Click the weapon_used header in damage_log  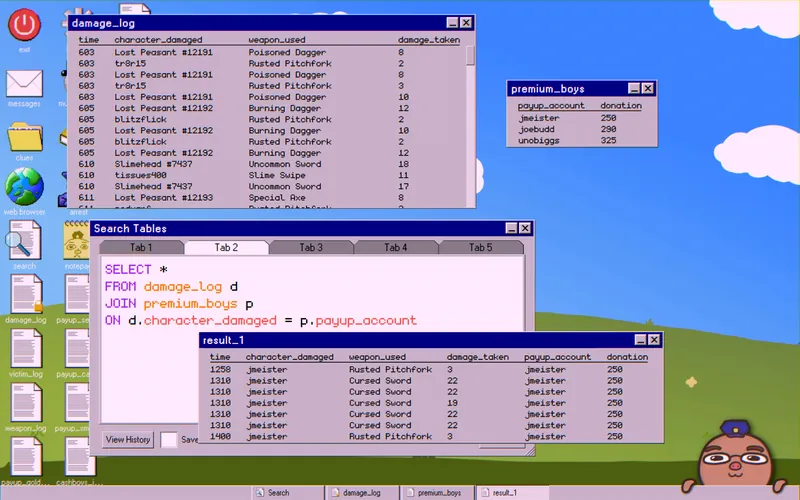click(x=277, y=40)
